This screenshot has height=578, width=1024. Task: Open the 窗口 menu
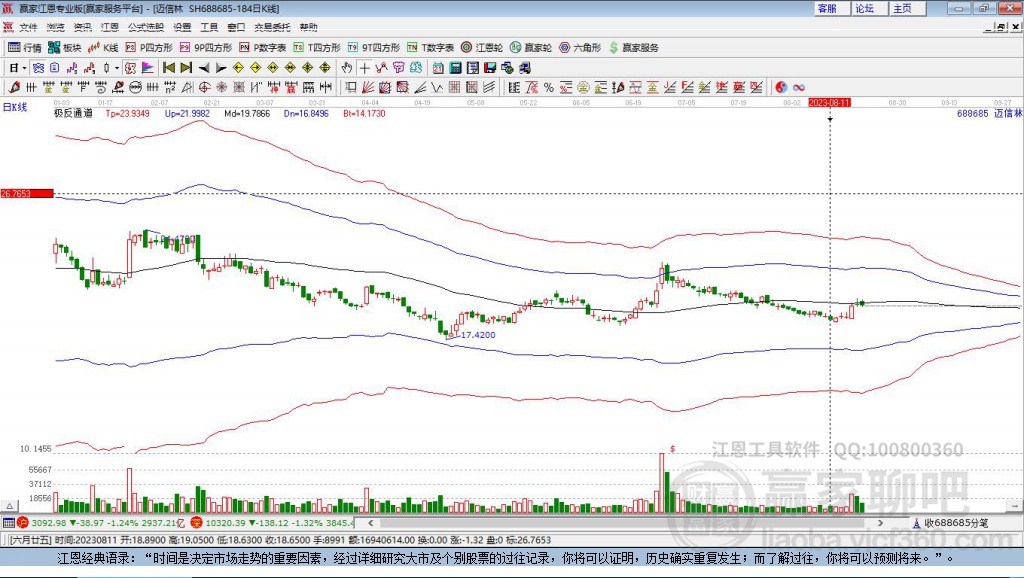click(x=236, y=27)
